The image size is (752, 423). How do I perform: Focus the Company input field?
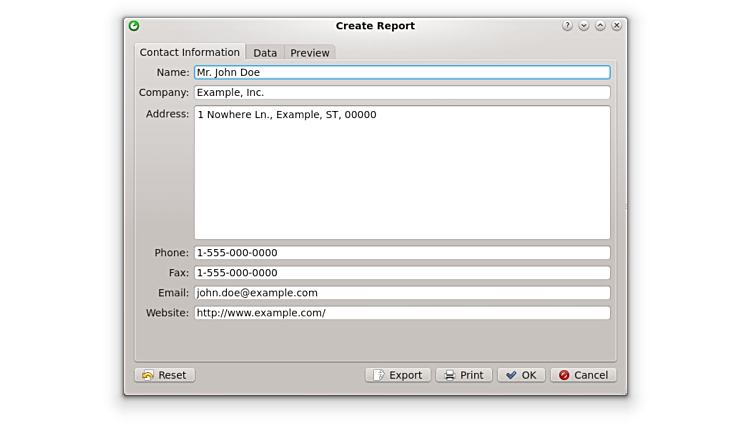(x=401, y=93)
